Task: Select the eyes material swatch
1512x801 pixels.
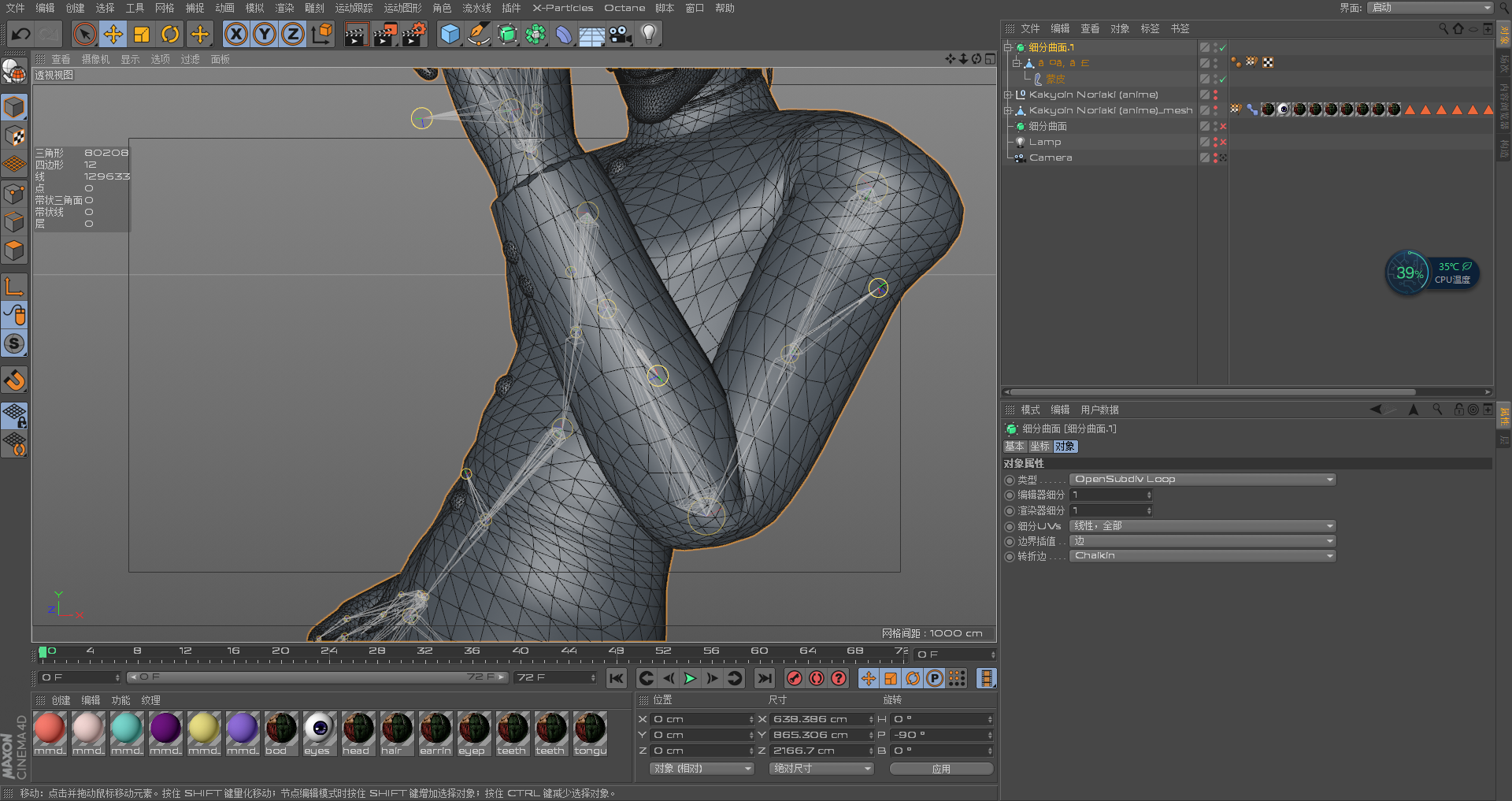Action: pyautogui.click(x=320, y=732)
